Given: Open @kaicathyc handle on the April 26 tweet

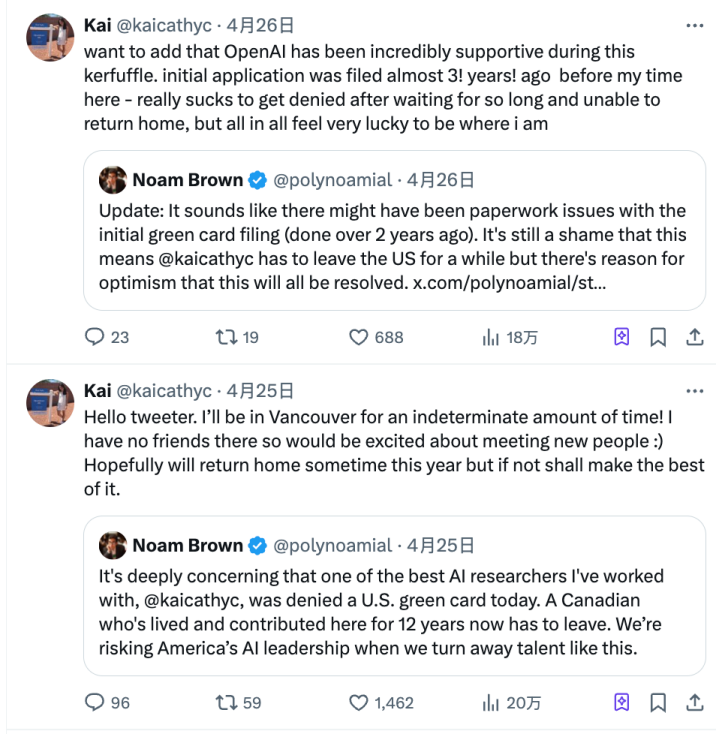Looking at the screenshot, I should coord(164,25).
